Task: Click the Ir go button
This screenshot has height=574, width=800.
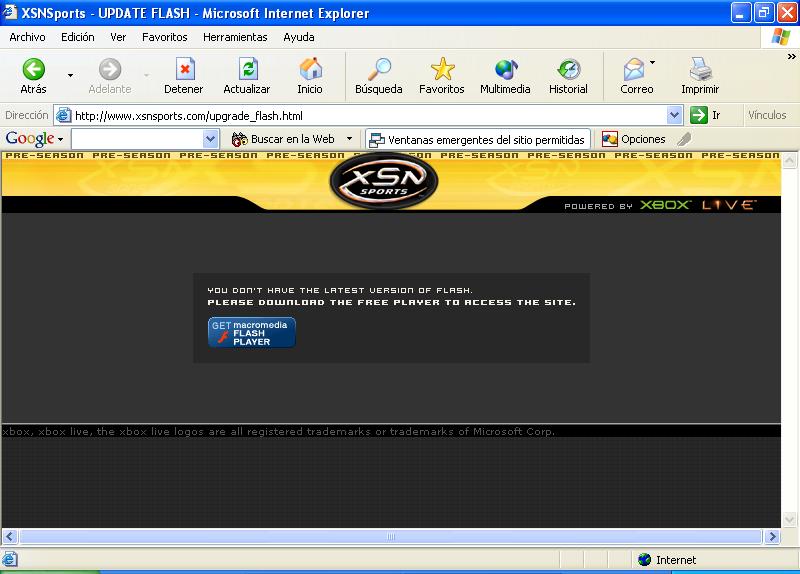Action: 706,115
